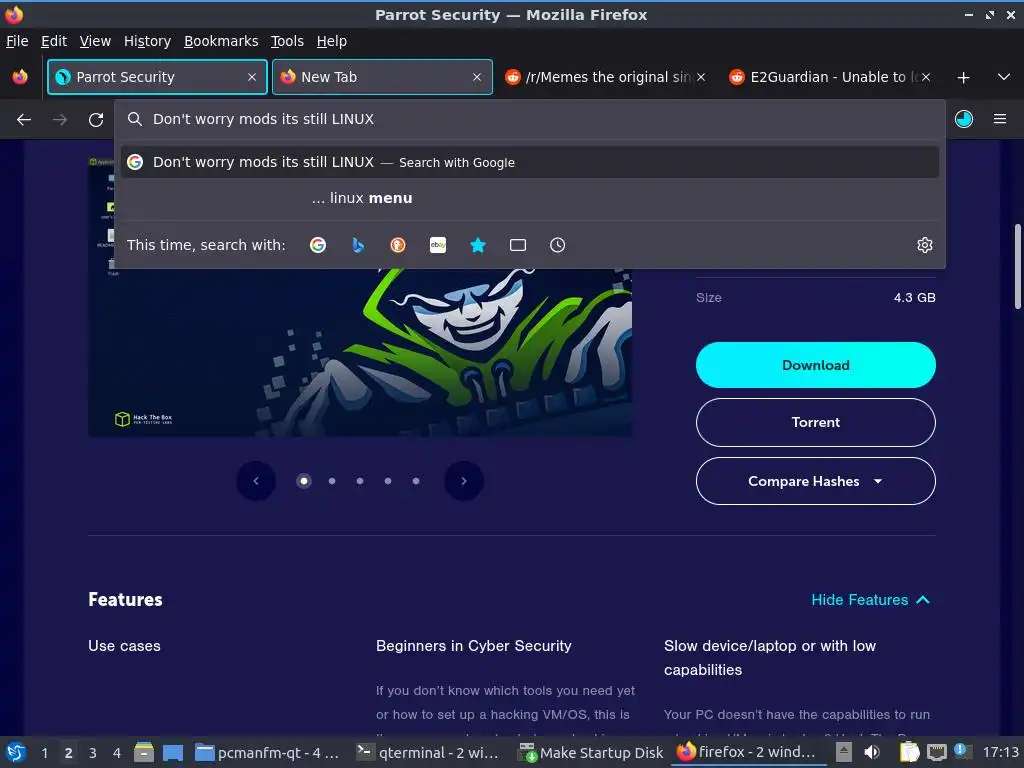
Task: Click the circular extension icon in the toolbar
Action: click(x=963, y=119)
